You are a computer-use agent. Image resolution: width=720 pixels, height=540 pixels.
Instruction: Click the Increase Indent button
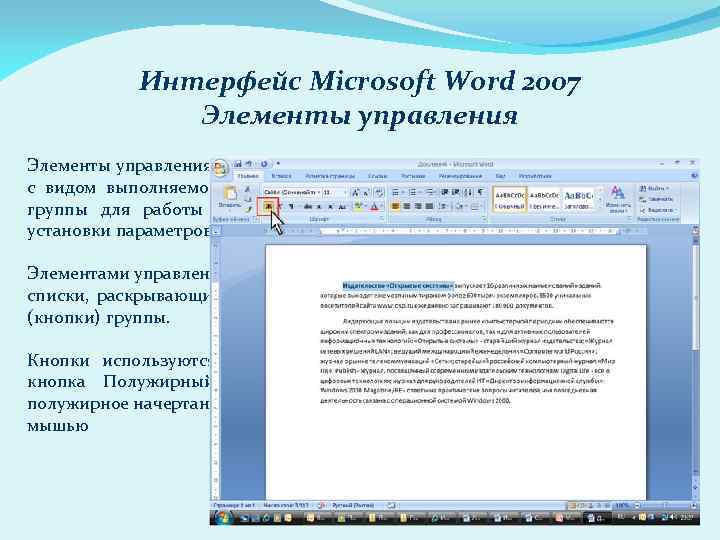point(455,192)
